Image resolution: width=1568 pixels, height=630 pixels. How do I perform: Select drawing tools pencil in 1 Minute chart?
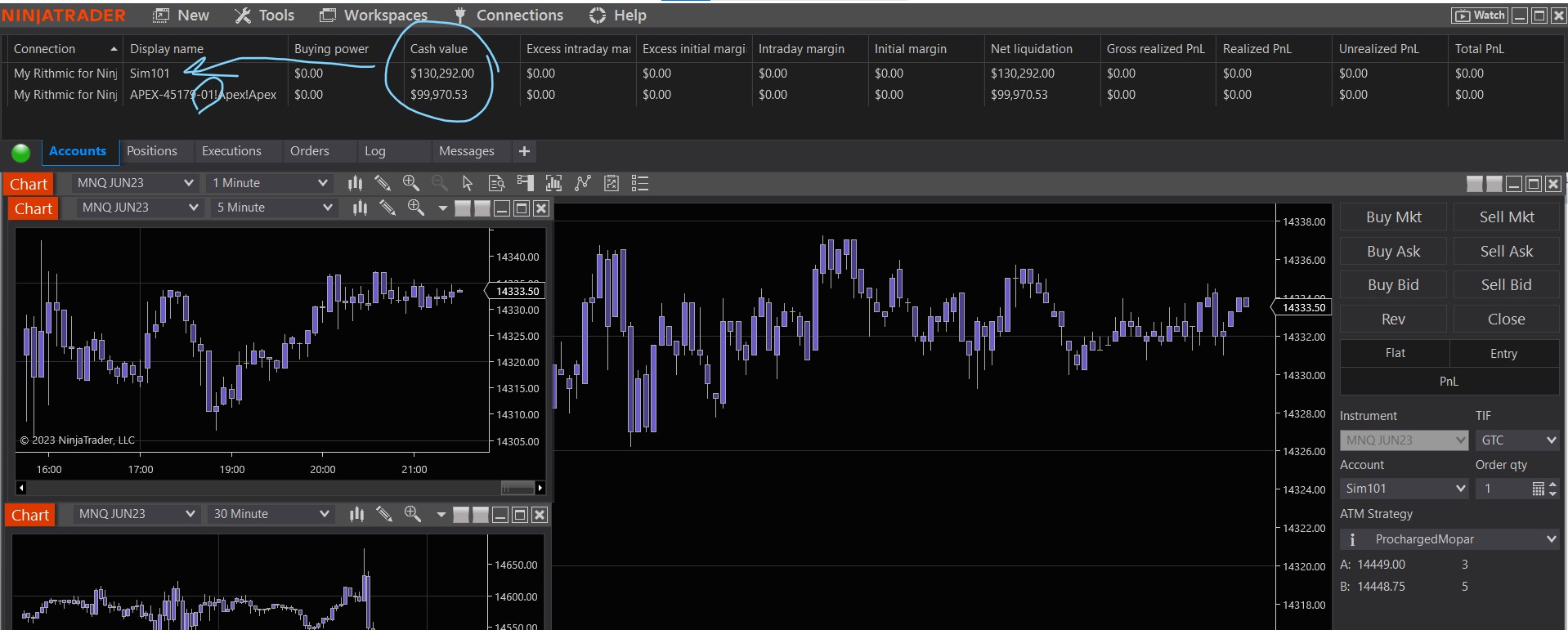pyautogui.click(x=382, y=183)
